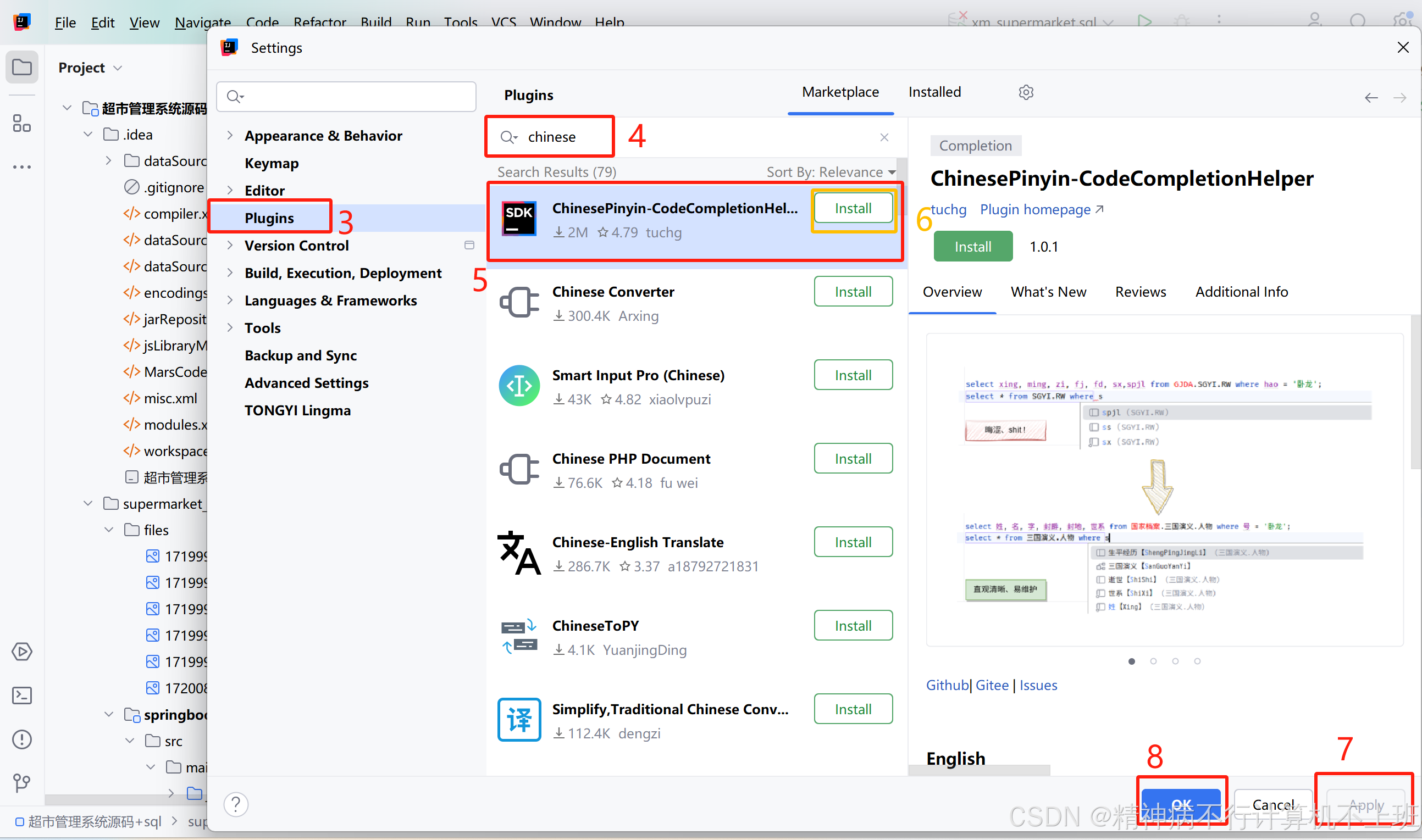
Task: Select the third screenshot carousel dot
Action: (1175, 661)
